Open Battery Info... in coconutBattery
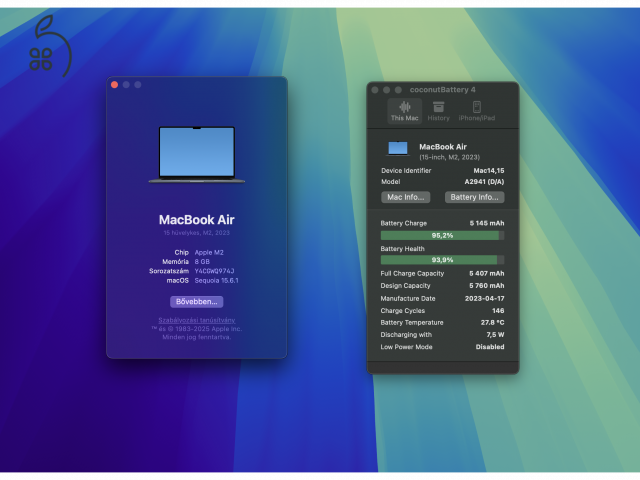640x480 pixels. 474,197
